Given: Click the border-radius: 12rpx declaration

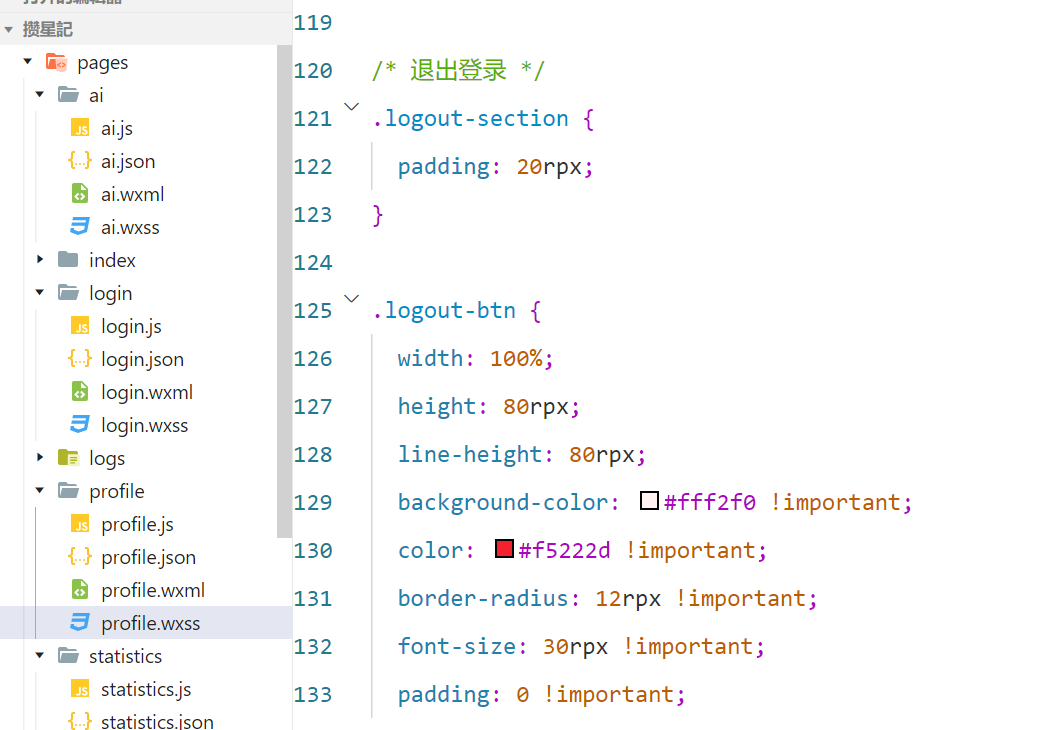Looking at the screenshot, I should 607,598.
